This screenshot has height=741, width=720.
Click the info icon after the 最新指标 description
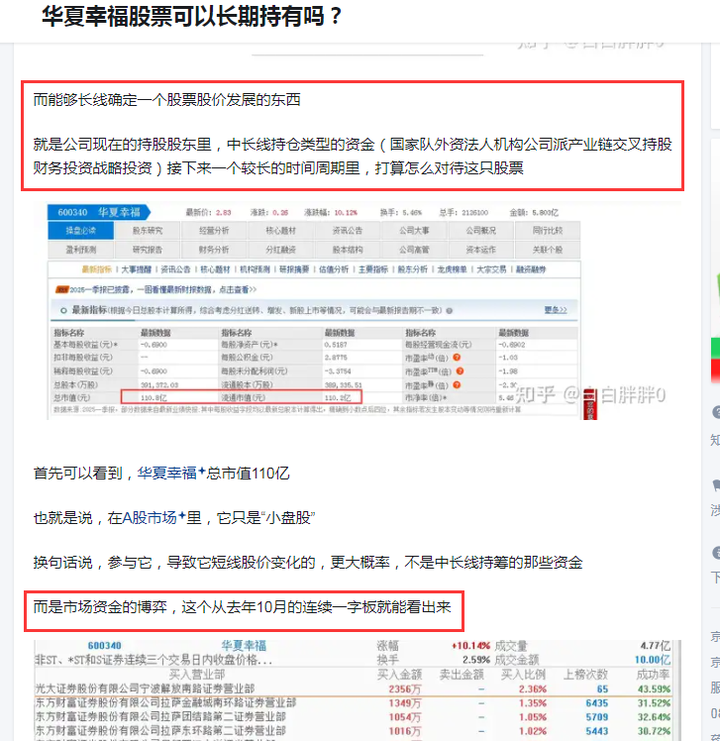(449, 310)
